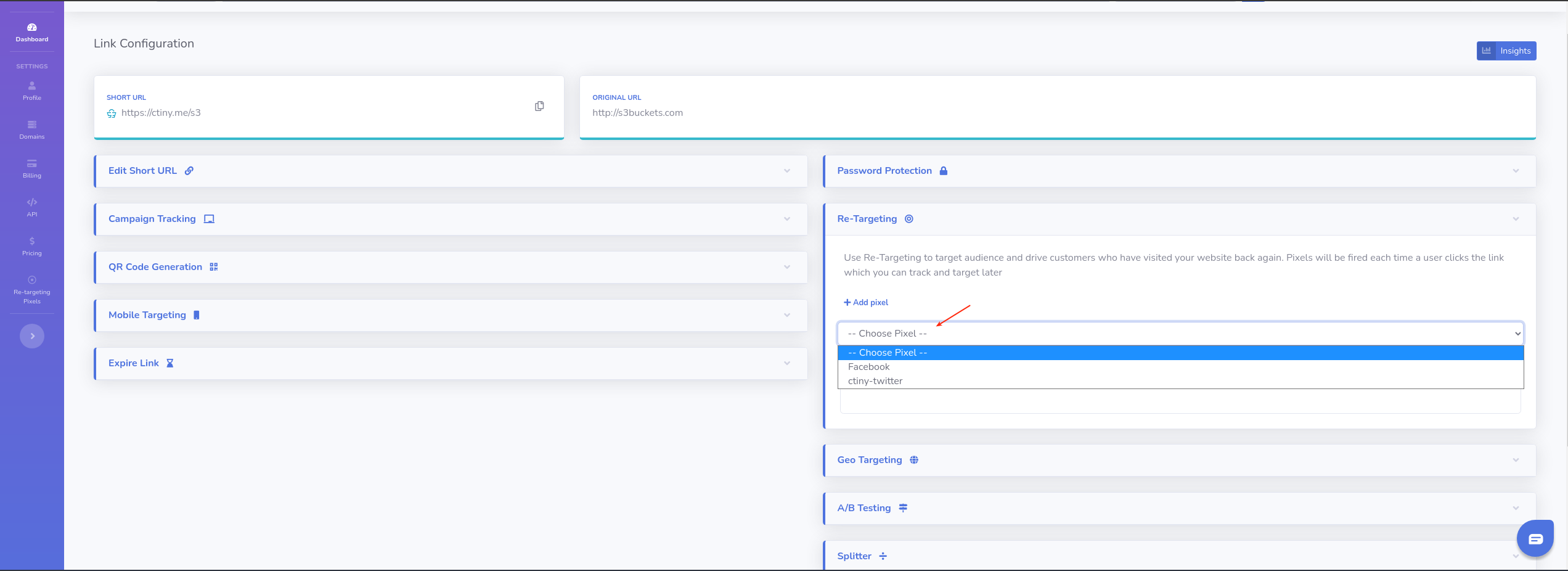The width and height of the screenshot is (1568, 571).
Task: Expand the Geo Targeting section
Action: pos(1179,460)
